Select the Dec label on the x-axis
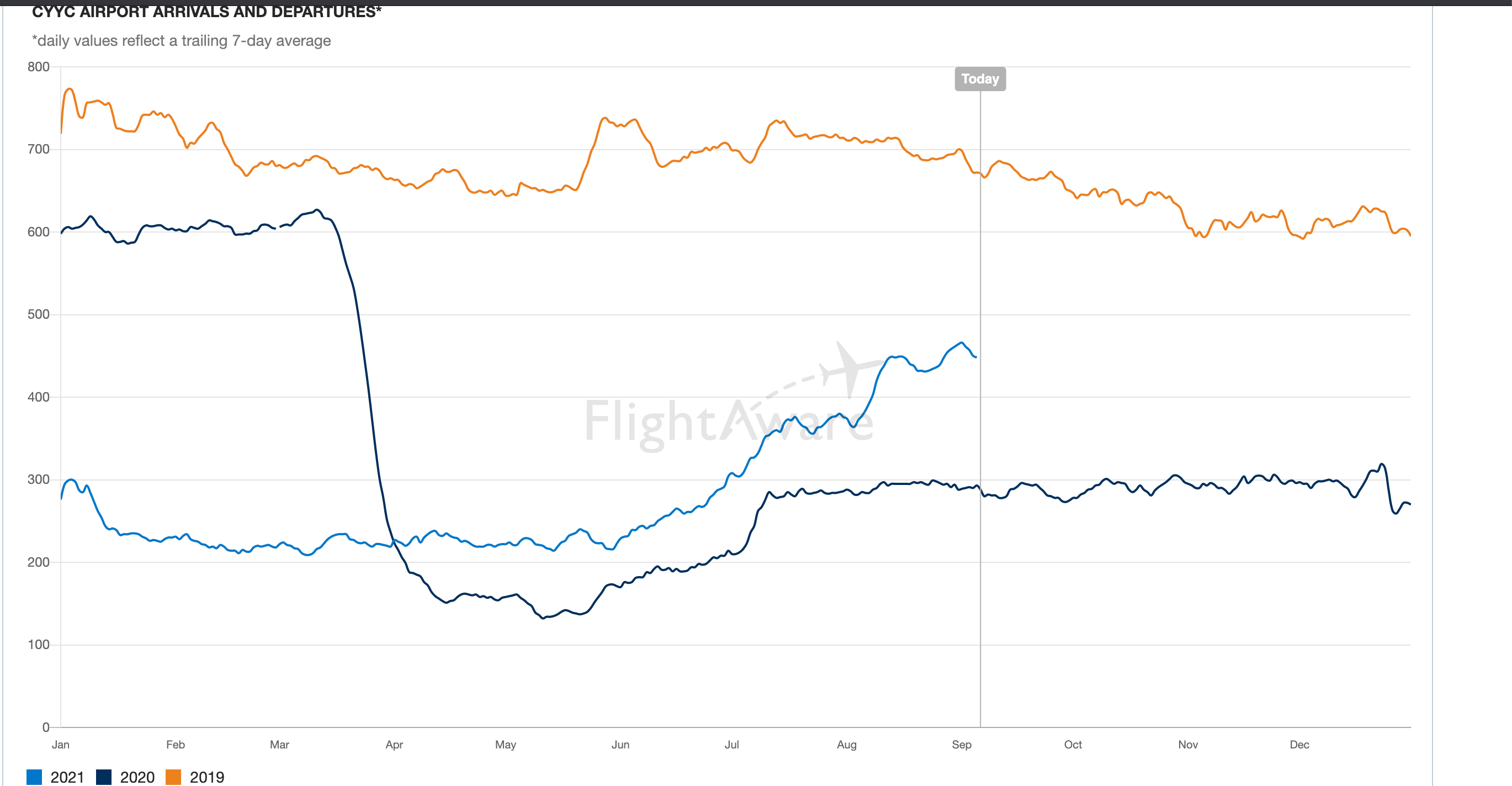This screenshot has height=786, width=1512. pos(1299,744)
